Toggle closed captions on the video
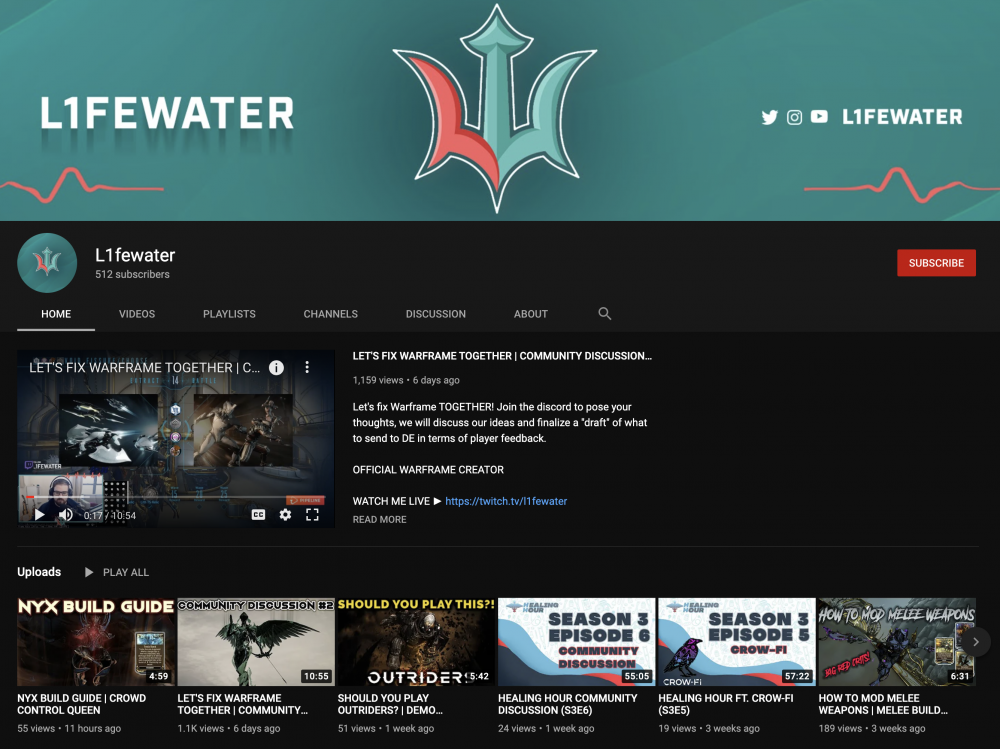The width and height of the screenshot is (1000, 749). click(x=258, y=514)
